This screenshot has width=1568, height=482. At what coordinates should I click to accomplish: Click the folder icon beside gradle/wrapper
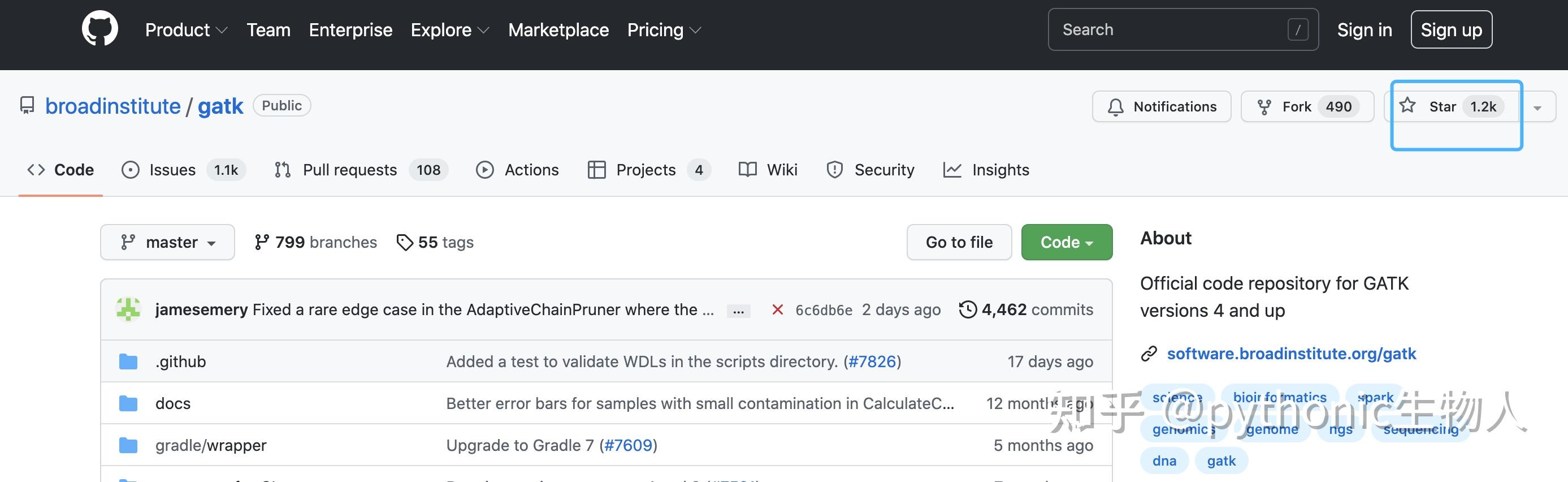point(128,445)
